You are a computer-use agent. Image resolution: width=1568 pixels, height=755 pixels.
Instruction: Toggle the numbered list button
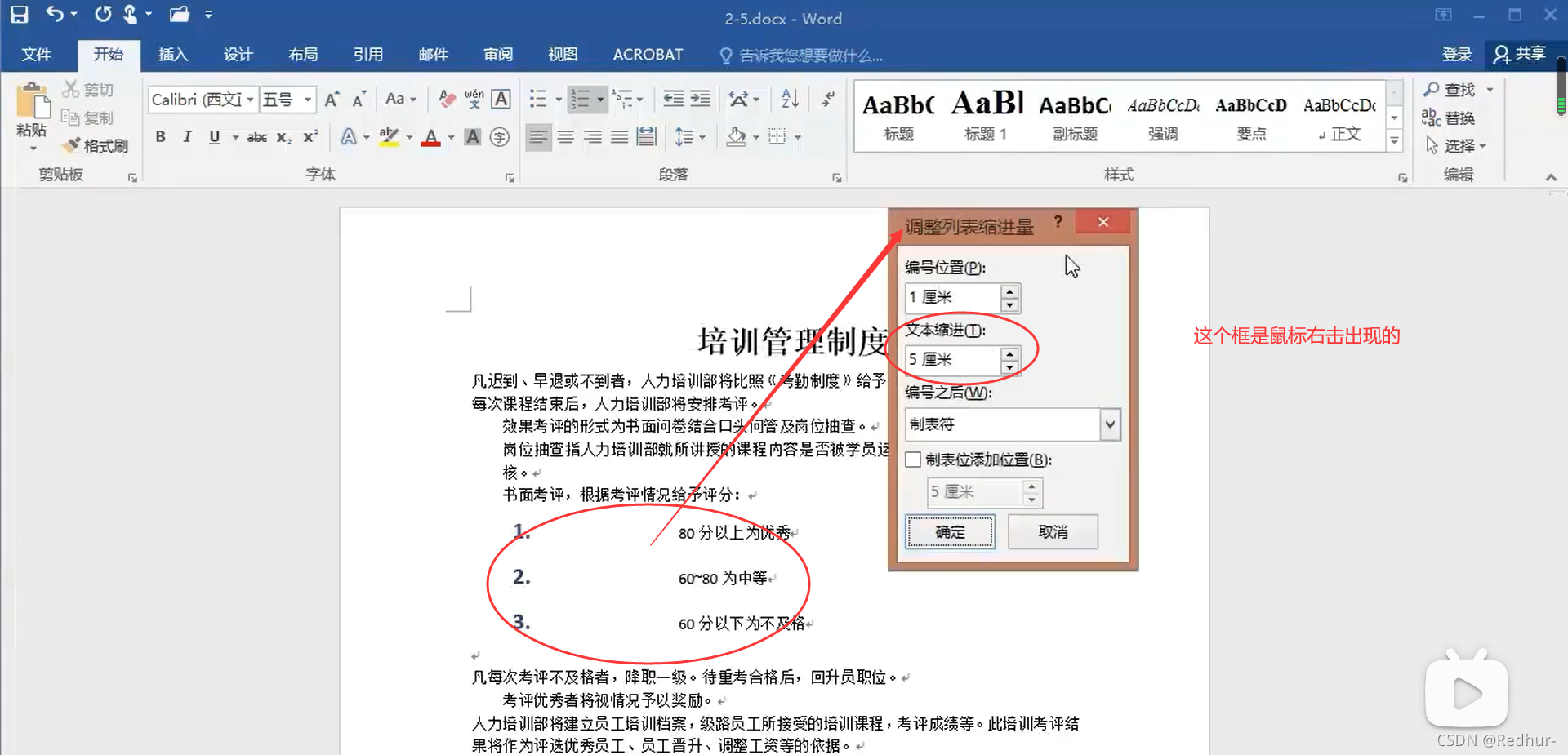582,99
